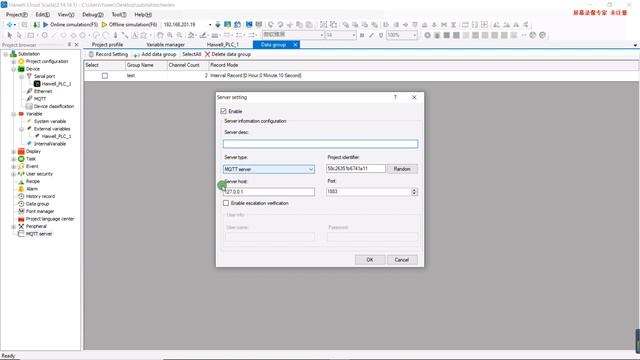Screen dimensions: 640x360
Task: Click the download to device arrow icon
Action: click(x=218, y=24)
